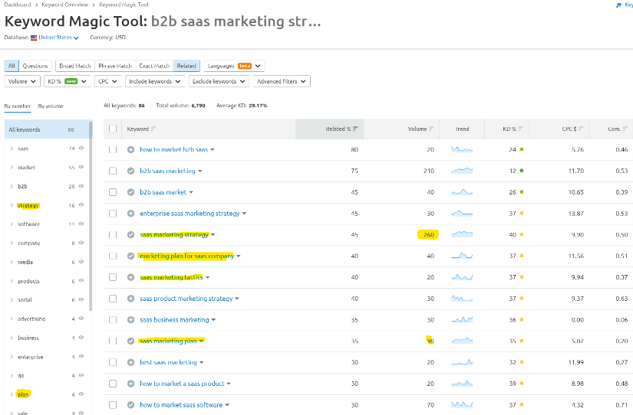The height and width of the screenshot is (415, 633).
Task: Open the CPC filter dropdown
Action: 108,82
